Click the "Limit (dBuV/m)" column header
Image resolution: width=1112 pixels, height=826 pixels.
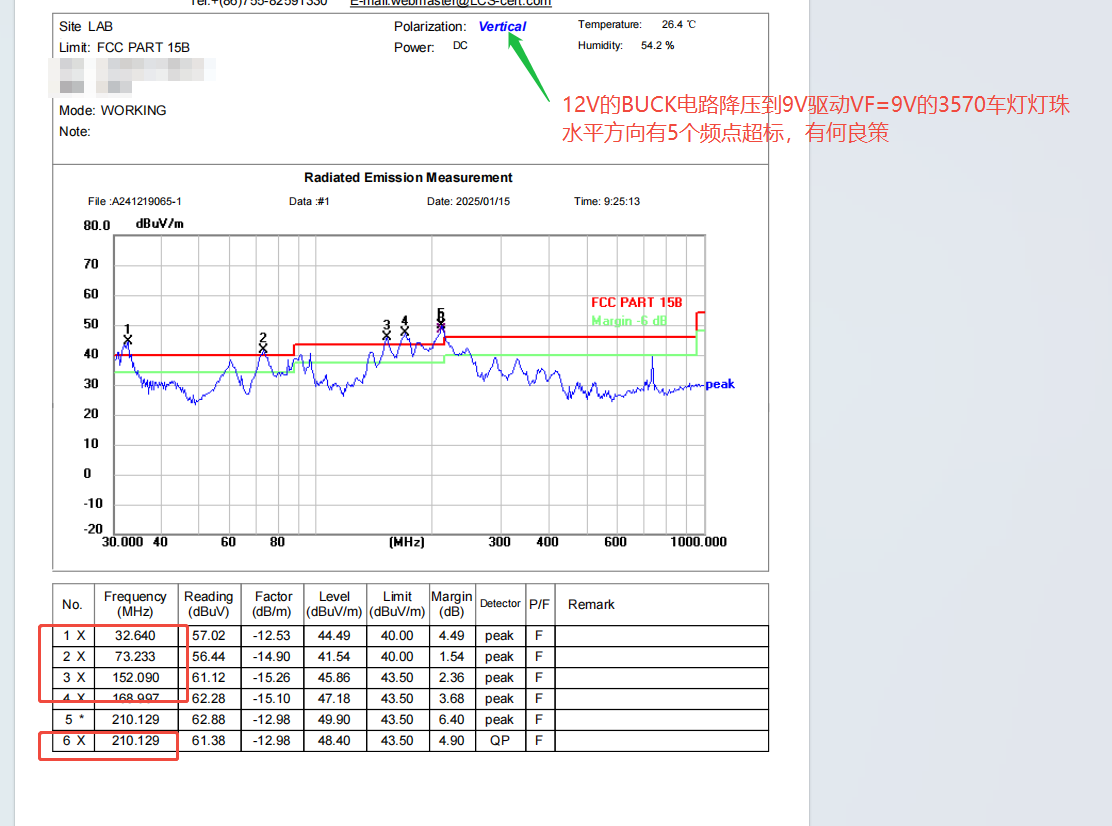397,604
